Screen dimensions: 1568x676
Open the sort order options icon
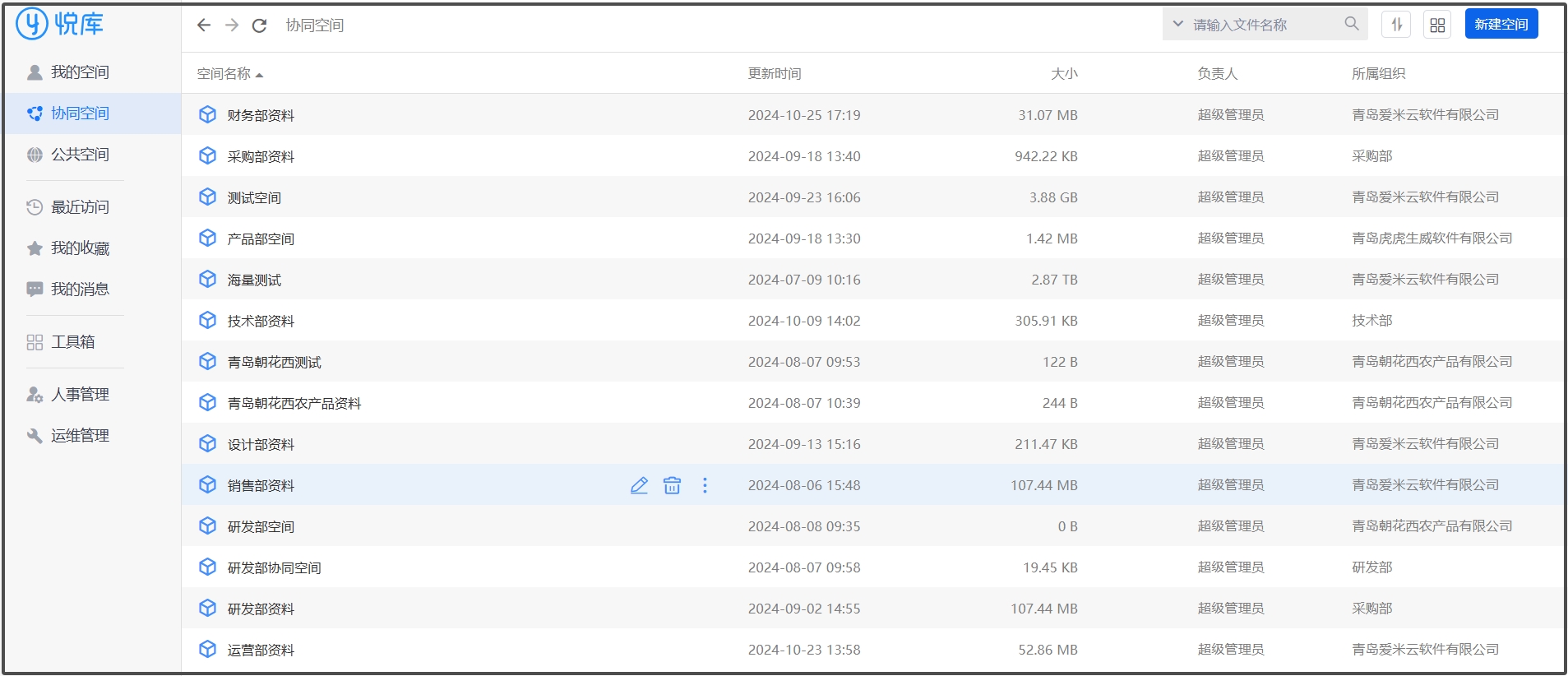tap(1396, 25)
